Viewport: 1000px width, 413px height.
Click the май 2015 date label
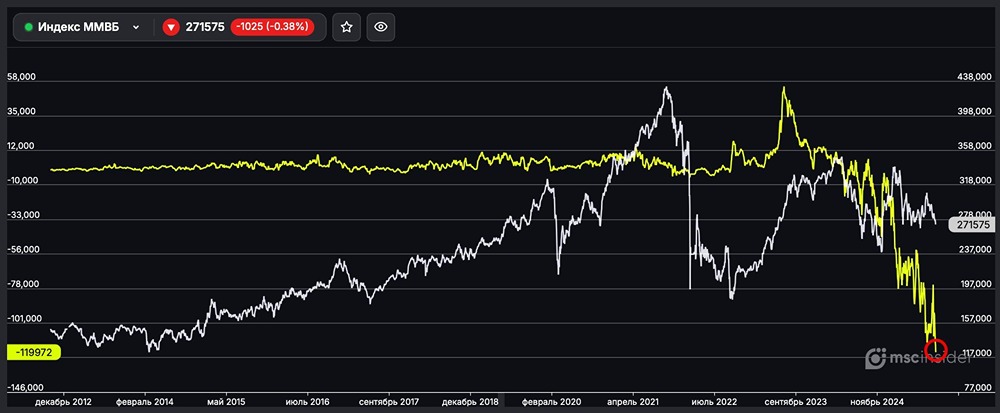(226, 402)
